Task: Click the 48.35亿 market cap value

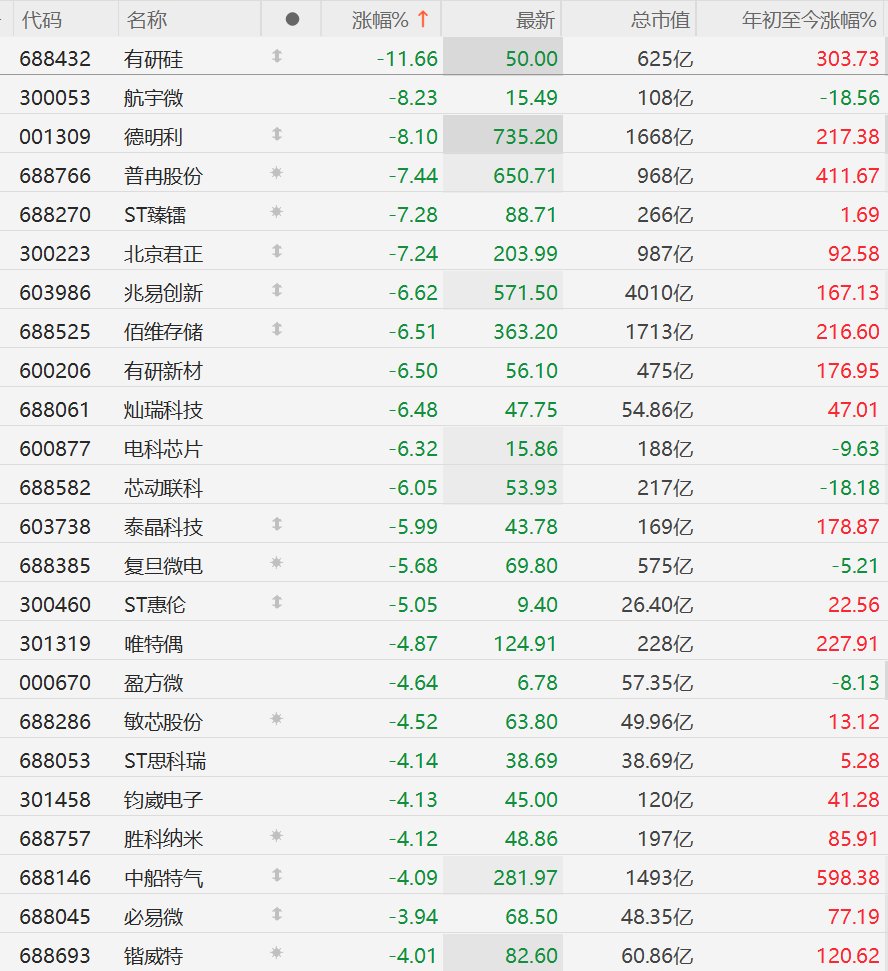Action: pos(657,917)
